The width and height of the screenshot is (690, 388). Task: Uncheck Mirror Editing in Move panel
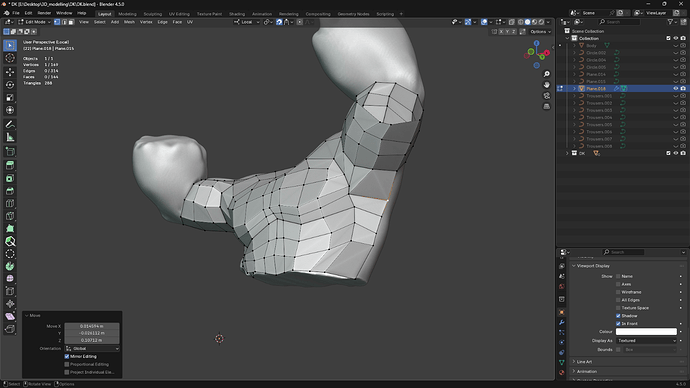tap(67, 356)
